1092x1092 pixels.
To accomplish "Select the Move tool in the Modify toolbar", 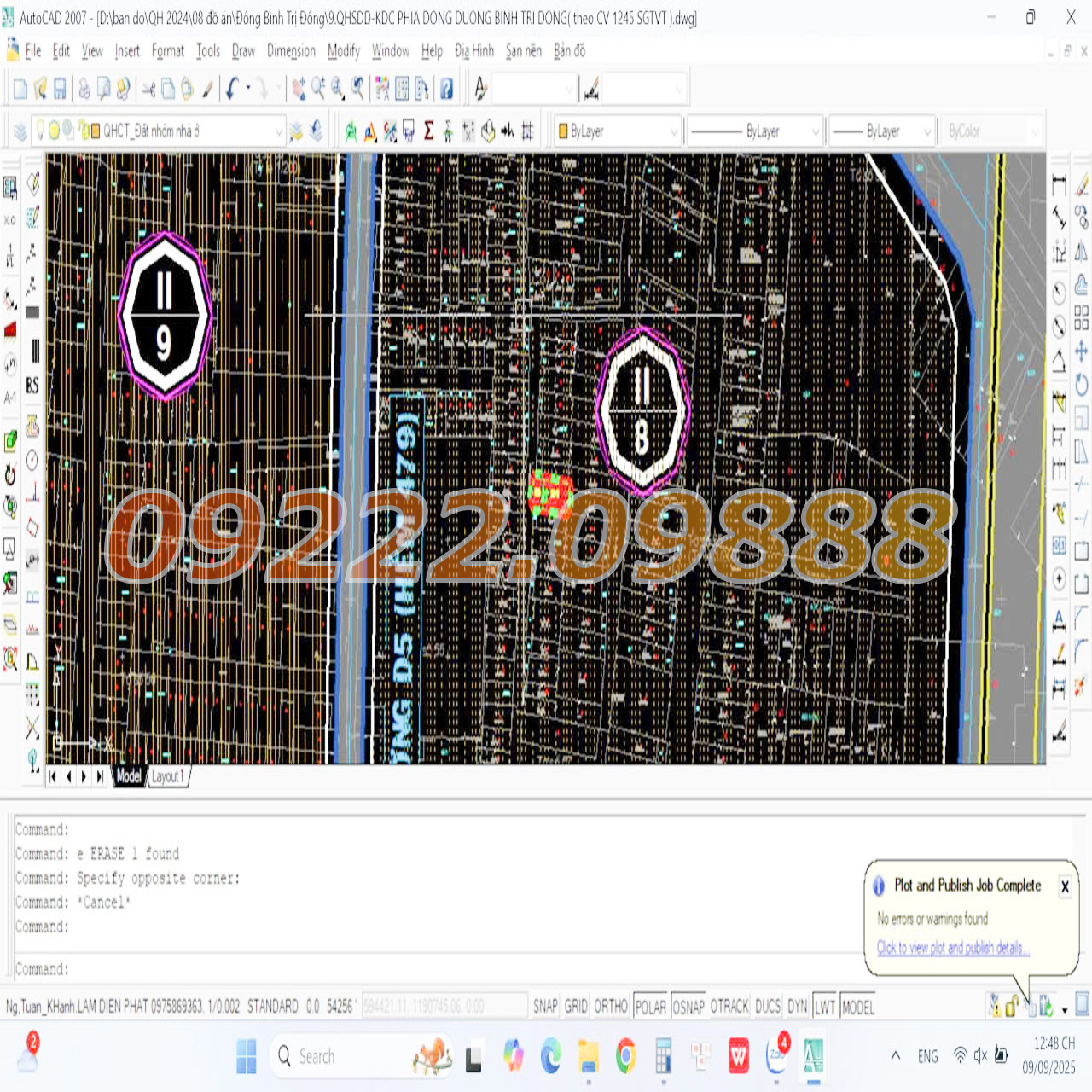I will [1081, 351].
